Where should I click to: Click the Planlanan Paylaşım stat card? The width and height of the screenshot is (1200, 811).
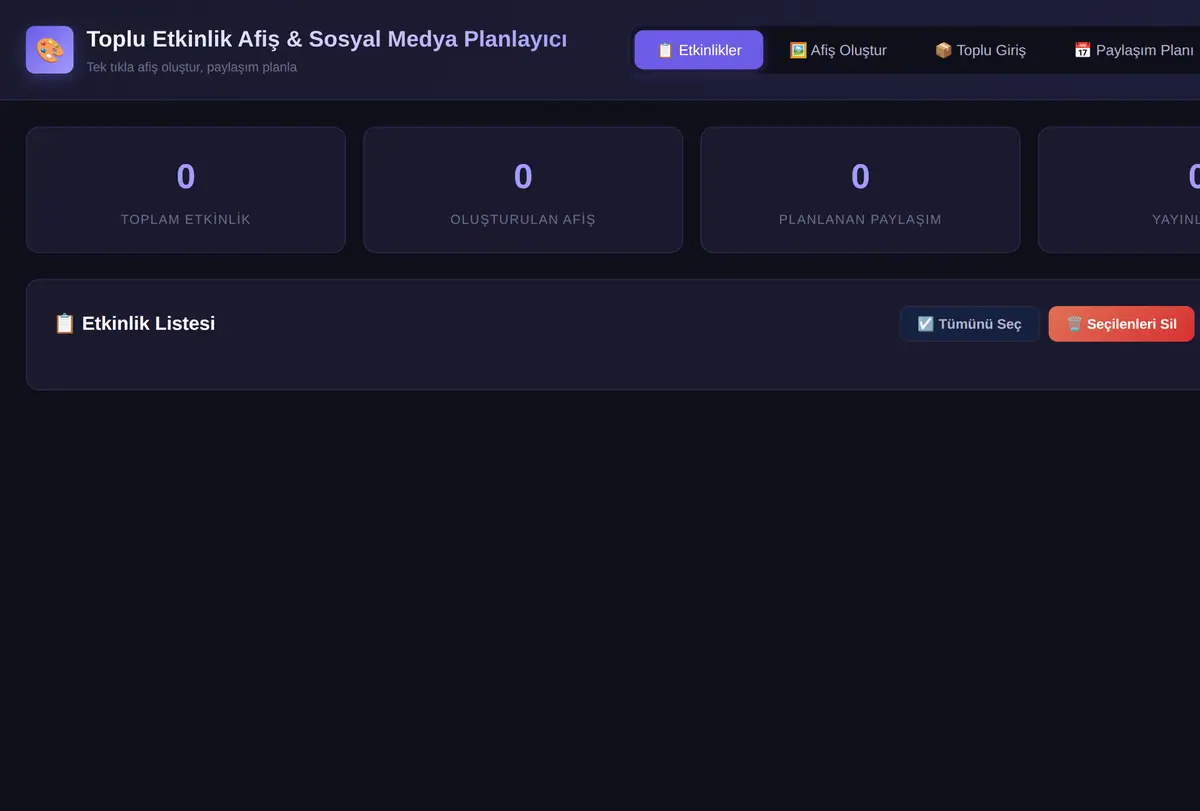coord(860,190)
